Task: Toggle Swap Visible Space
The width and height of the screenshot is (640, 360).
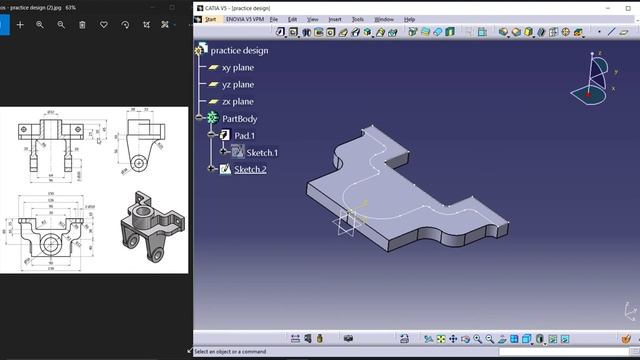Action: (x=565, y=339)
